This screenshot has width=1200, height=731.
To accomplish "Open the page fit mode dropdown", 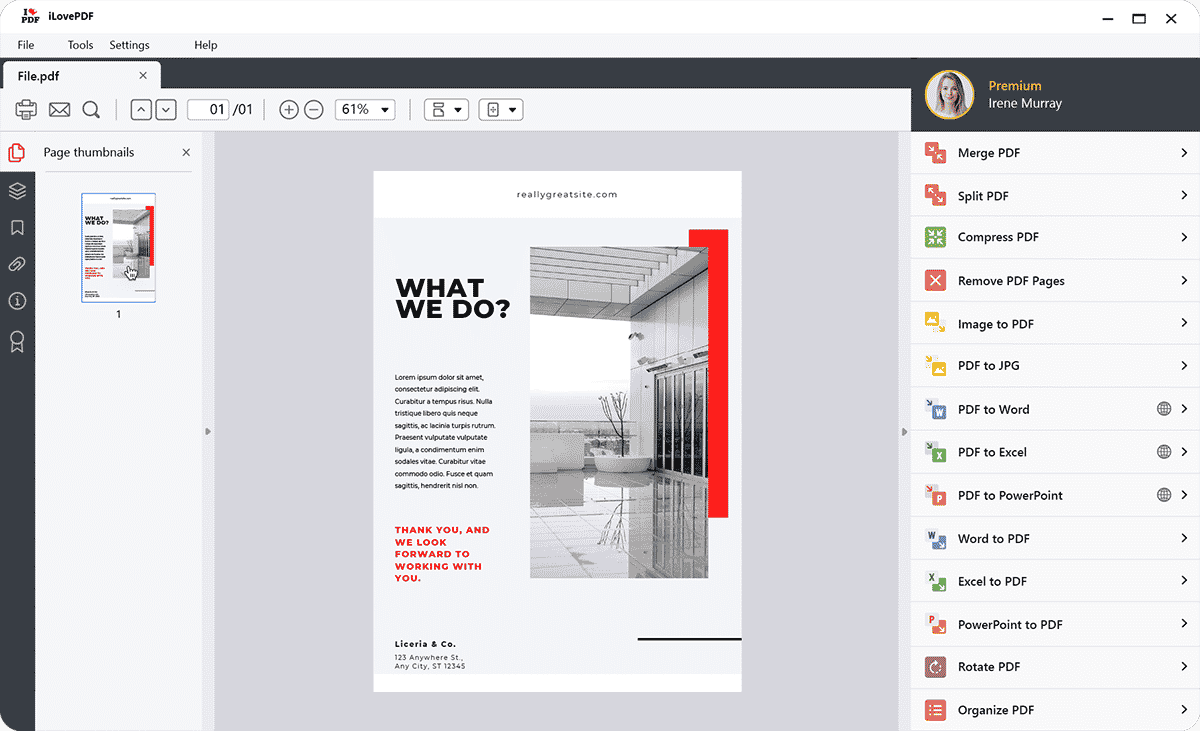I will point(501,110).
